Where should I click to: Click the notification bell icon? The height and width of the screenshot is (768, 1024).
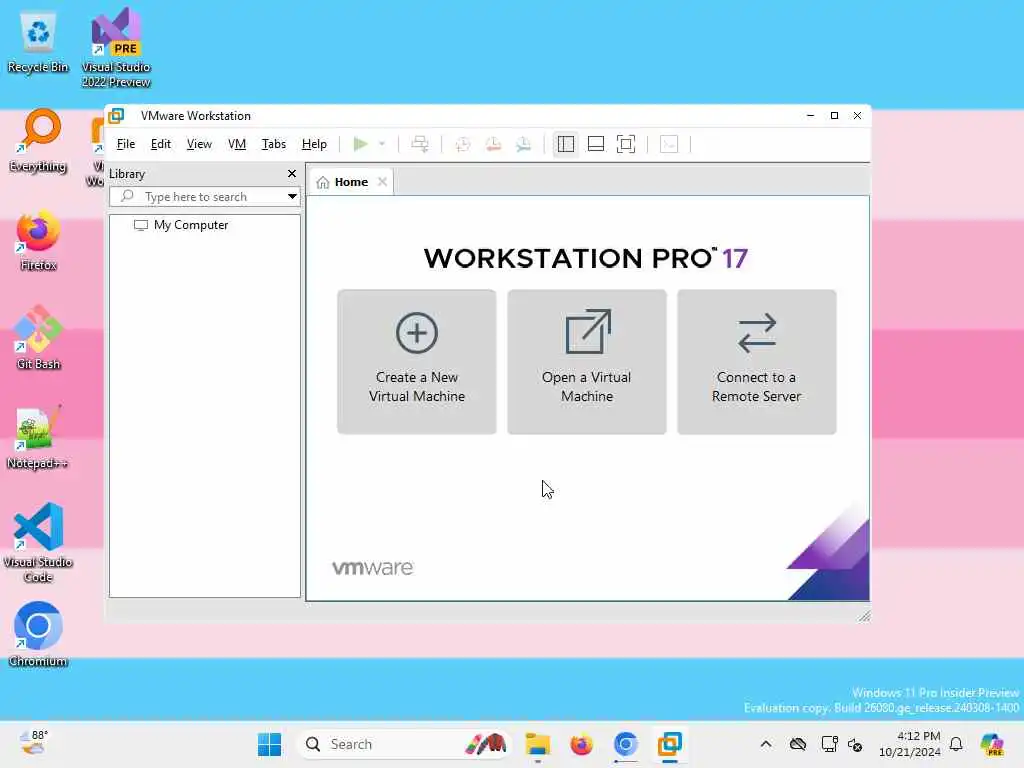pyautogui.click(x=956, y=744)
